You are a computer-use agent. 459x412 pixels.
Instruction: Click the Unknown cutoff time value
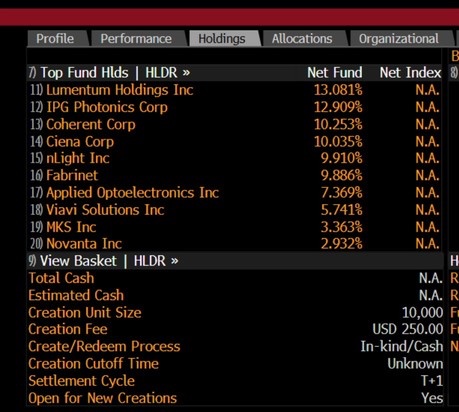pos(415,364)
